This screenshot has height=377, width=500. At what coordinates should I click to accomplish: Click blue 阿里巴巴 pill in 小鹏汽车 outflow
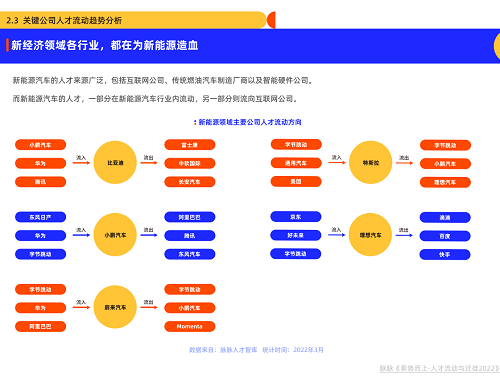190,217
